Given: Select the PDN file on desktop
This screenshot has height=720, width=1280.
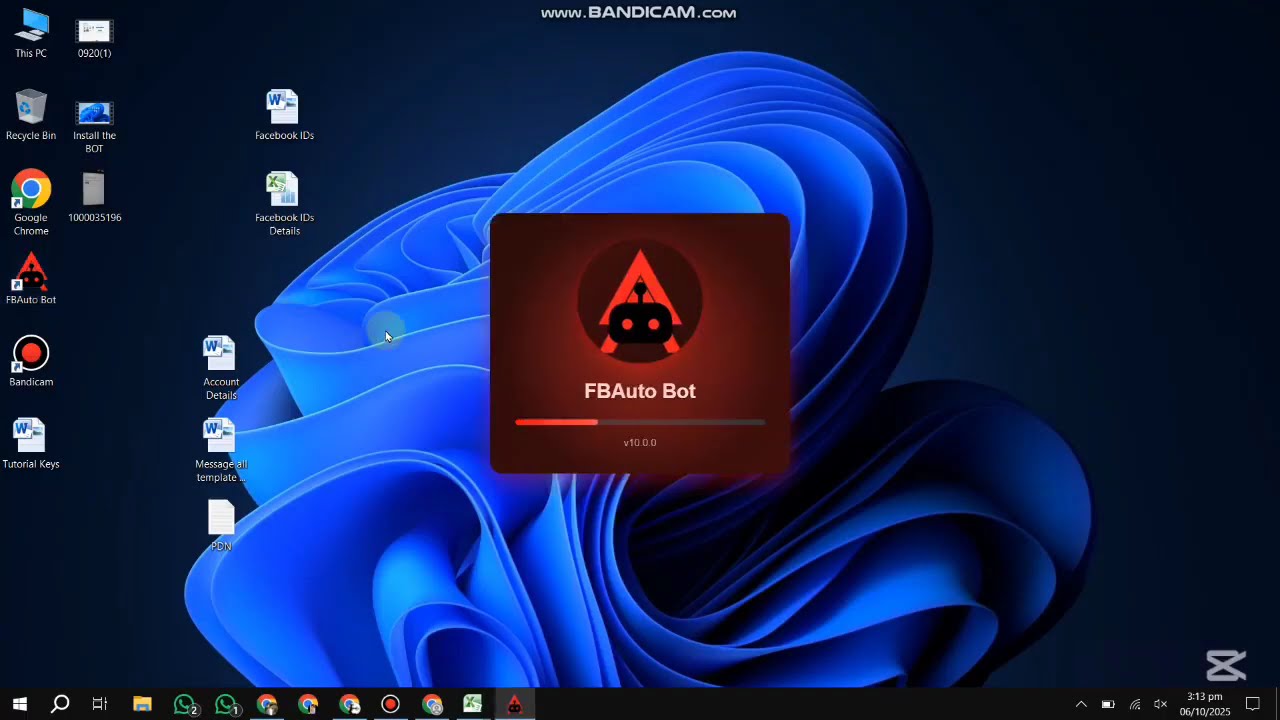Looking at the screenshot, I should point(221,525).
